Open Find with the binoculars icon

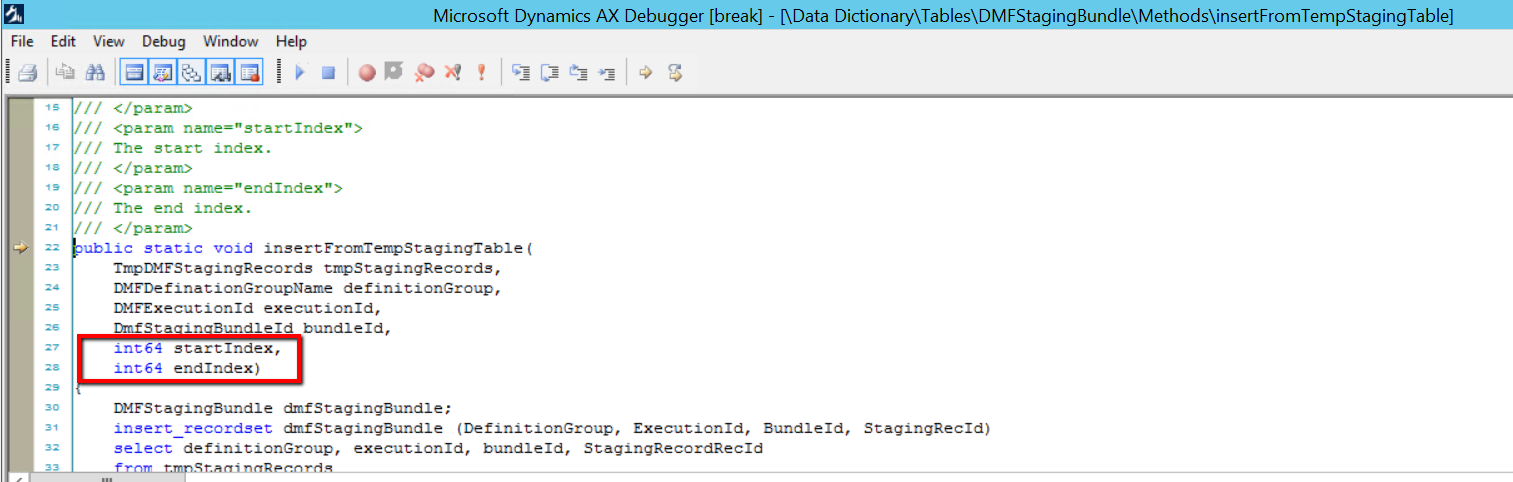coord(95,72)
